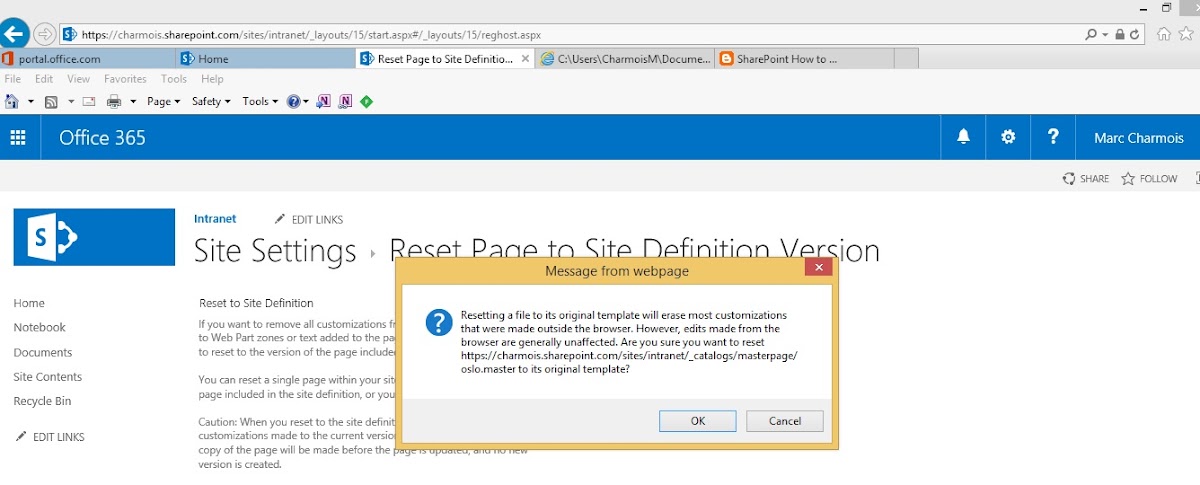1200x485 pixels.
Task: Click the Home page icon in command bar
Action: 12,101
